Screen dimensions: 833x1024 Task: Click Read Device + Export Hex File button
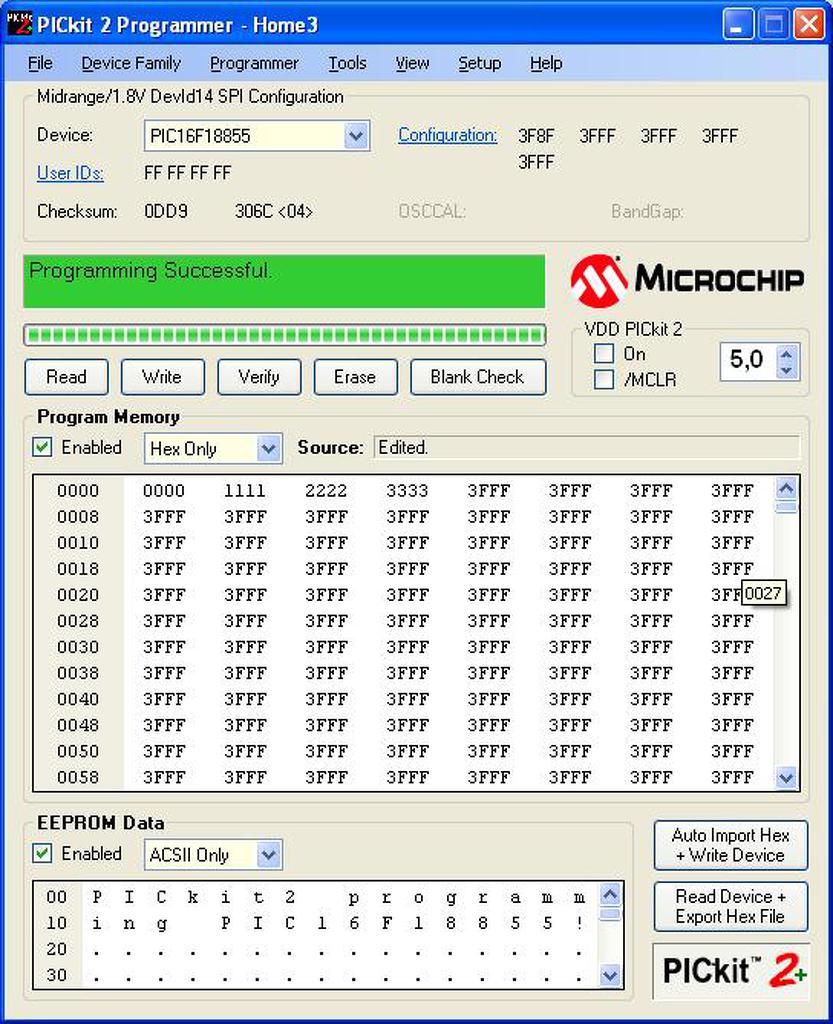click(x=731, y=906)
